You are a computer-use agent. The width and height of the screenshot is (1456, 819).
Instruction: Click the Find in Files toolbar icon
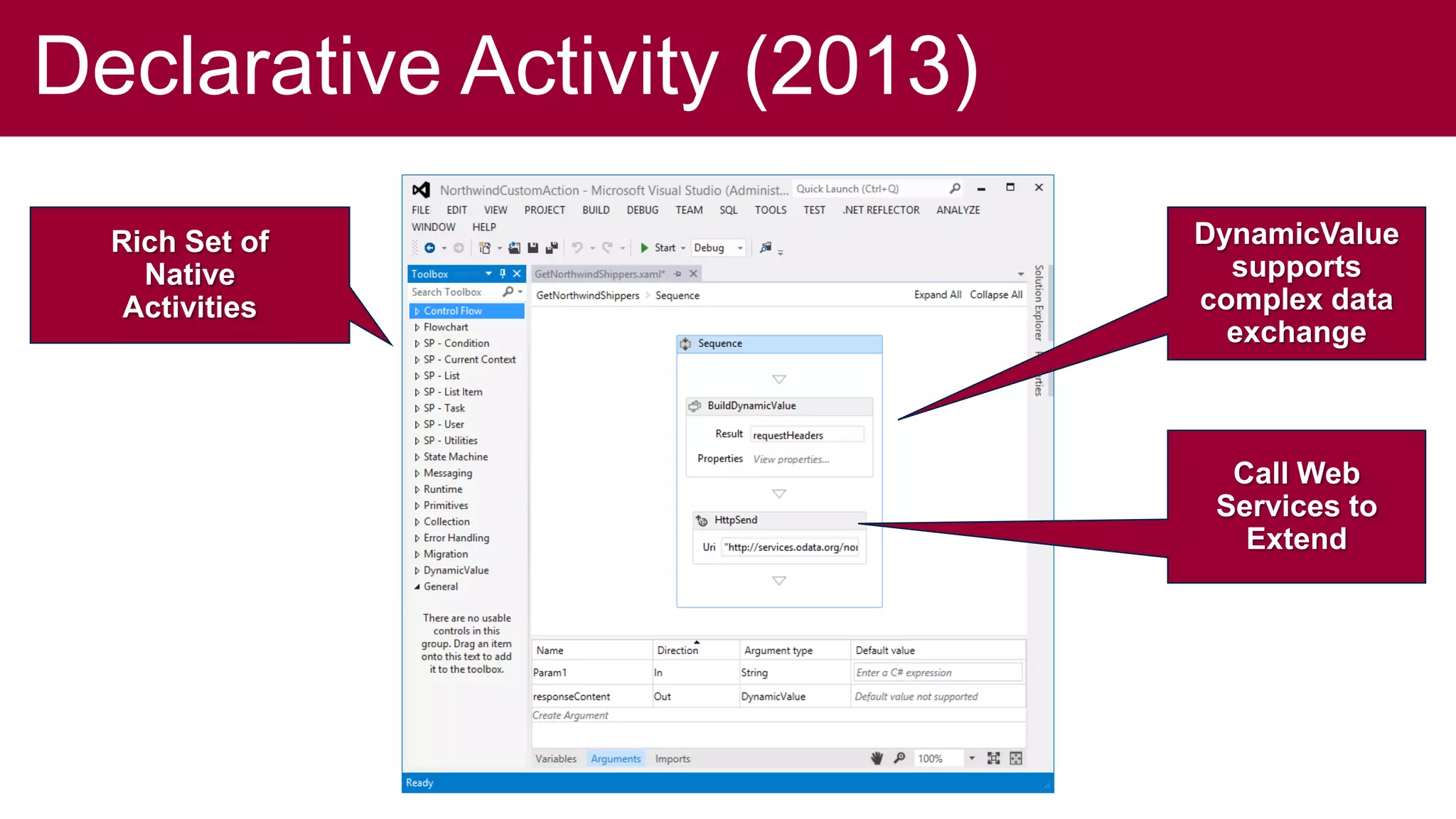pos(766,247)
